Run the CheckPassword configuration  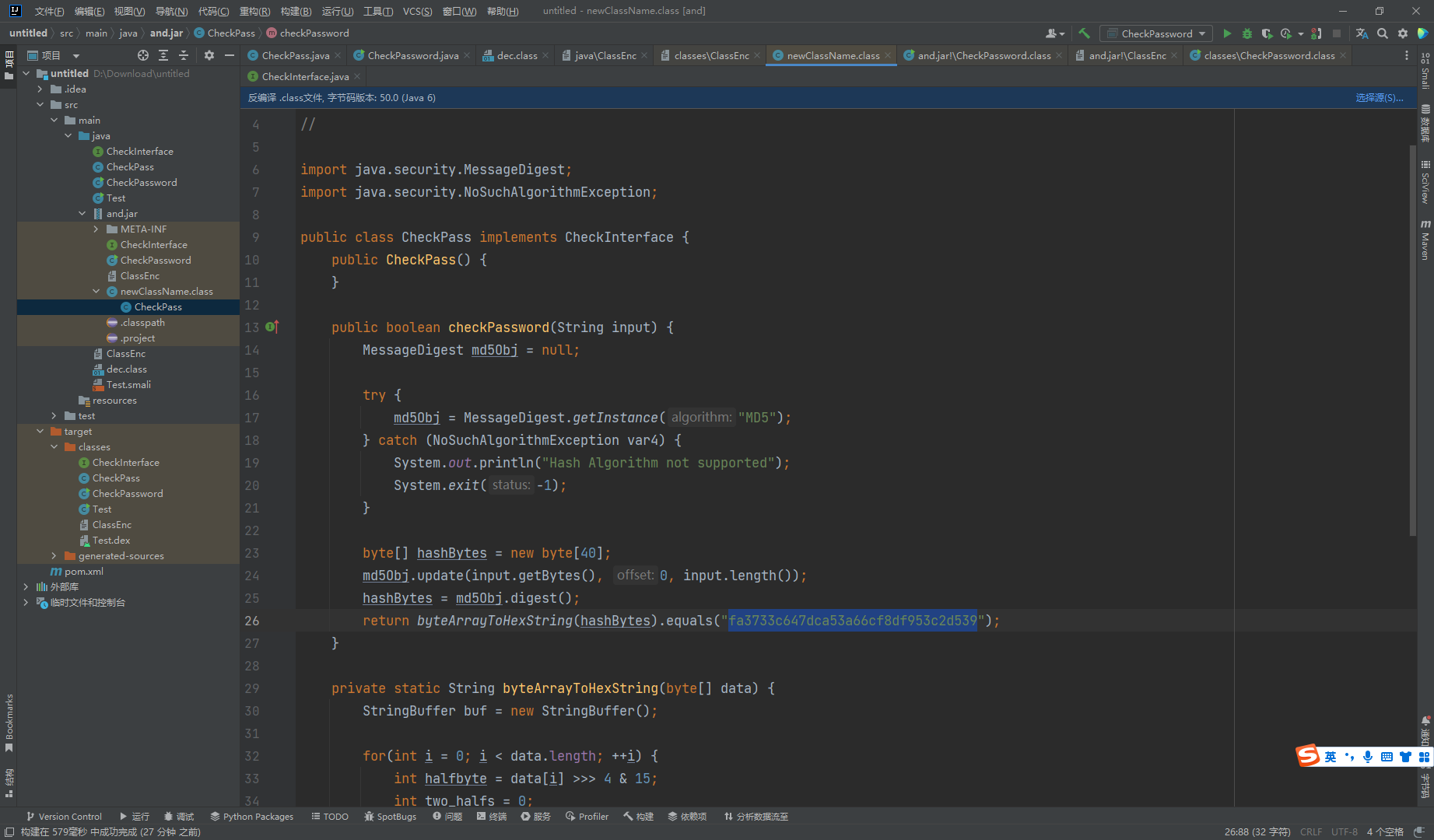click(1227, 33)
